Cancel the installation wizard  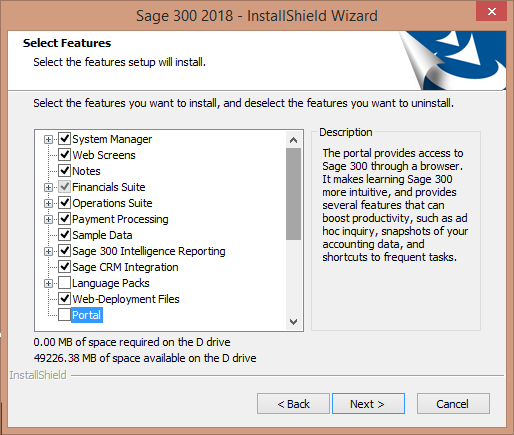[453, 404]
